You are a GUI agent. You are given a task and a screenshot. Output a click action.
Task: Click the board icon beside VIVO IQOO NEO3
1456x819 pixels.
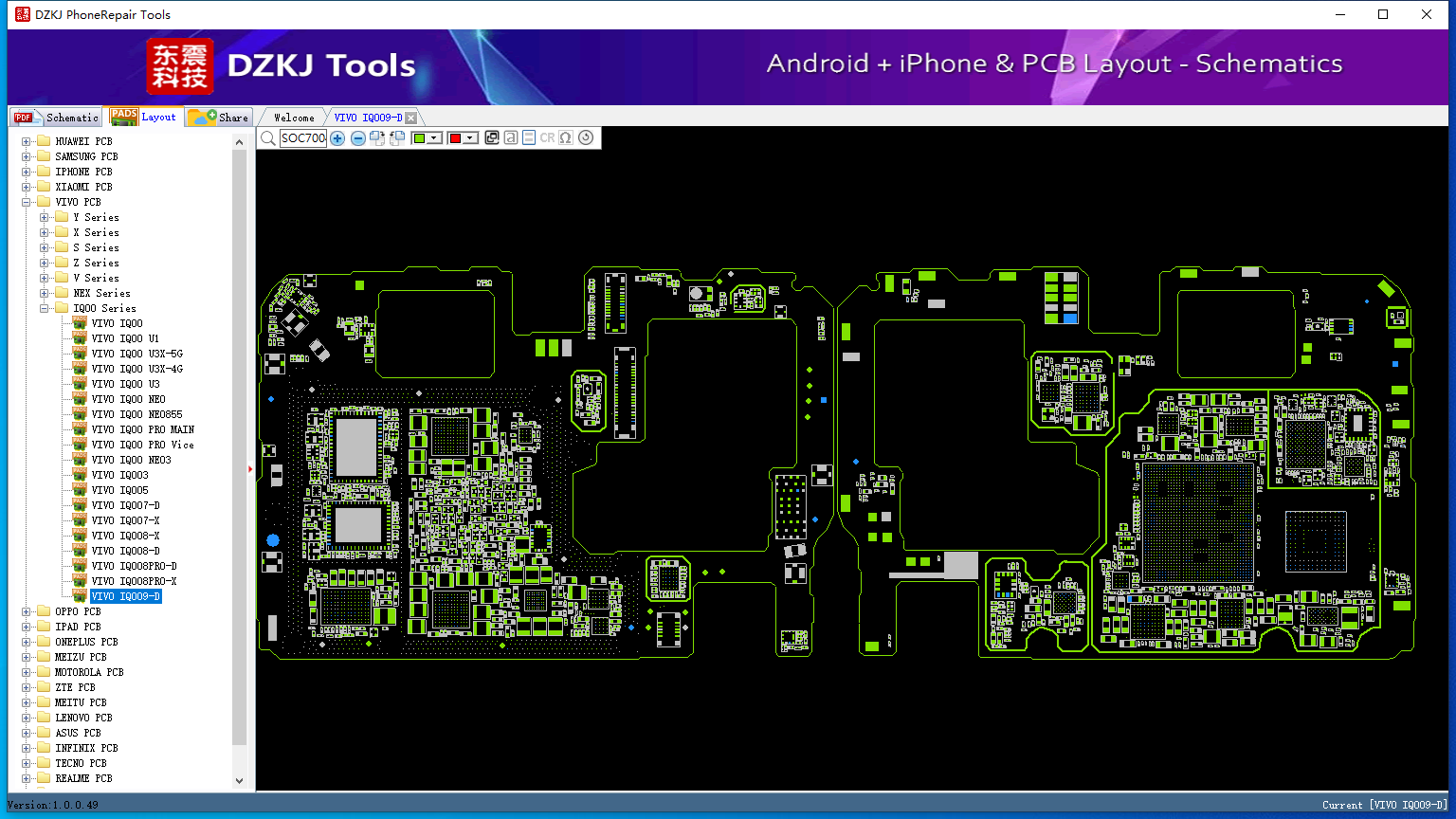(81, 460)
